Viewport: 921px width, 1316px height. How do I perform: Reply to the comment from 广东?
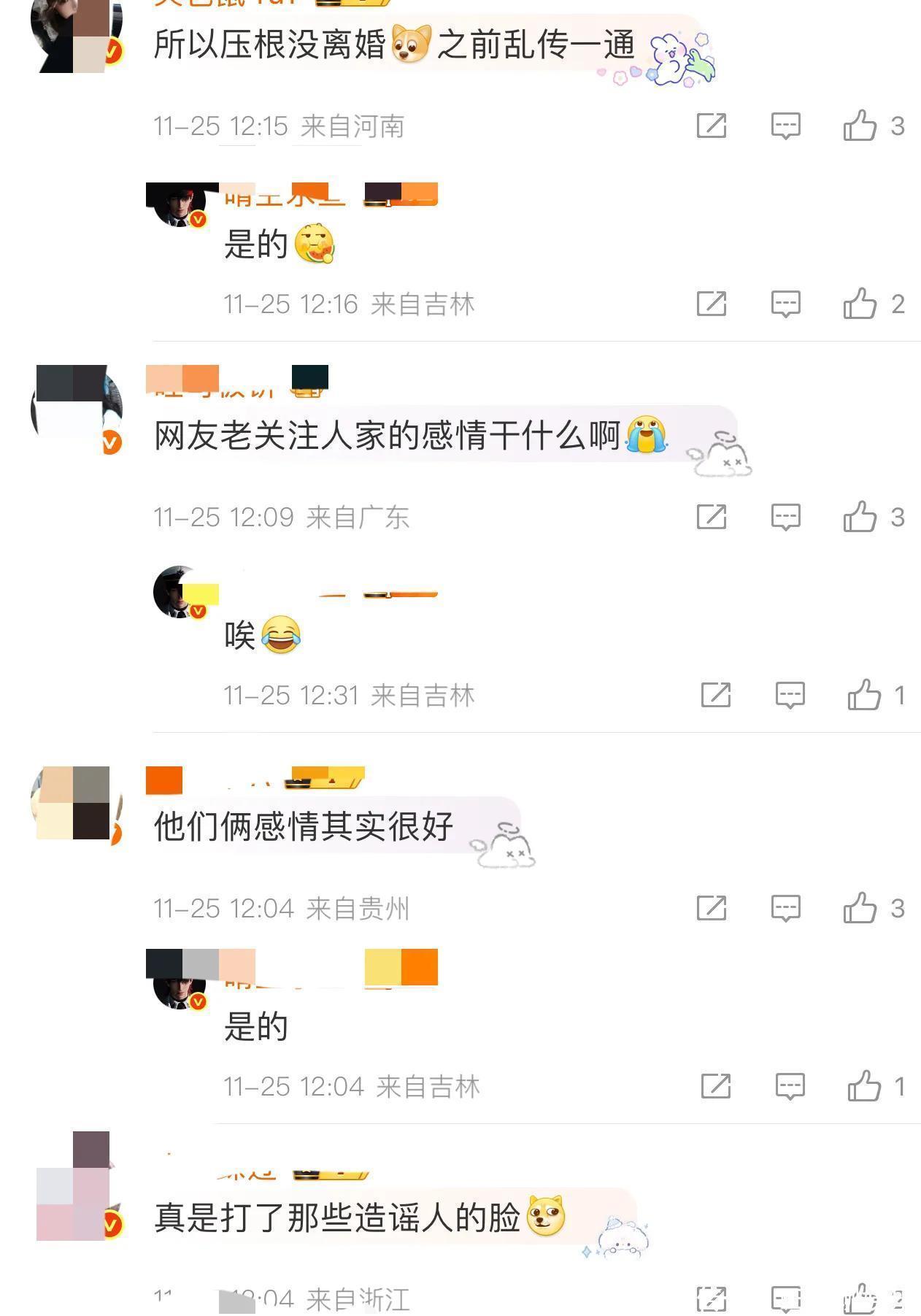coord(785,517)
